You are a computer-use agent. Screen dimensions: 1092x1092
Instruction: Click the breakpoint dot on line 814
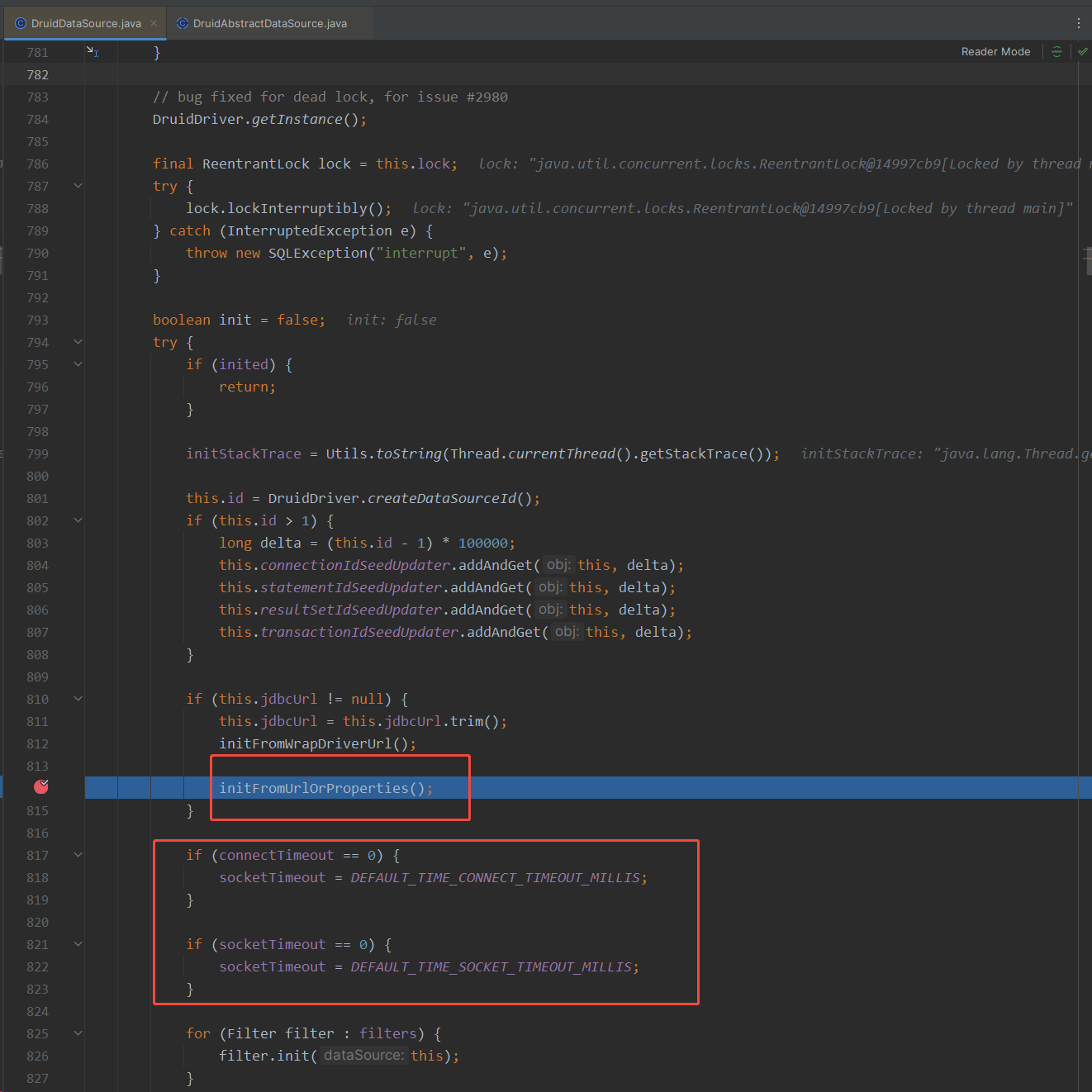tap(40, 787)
